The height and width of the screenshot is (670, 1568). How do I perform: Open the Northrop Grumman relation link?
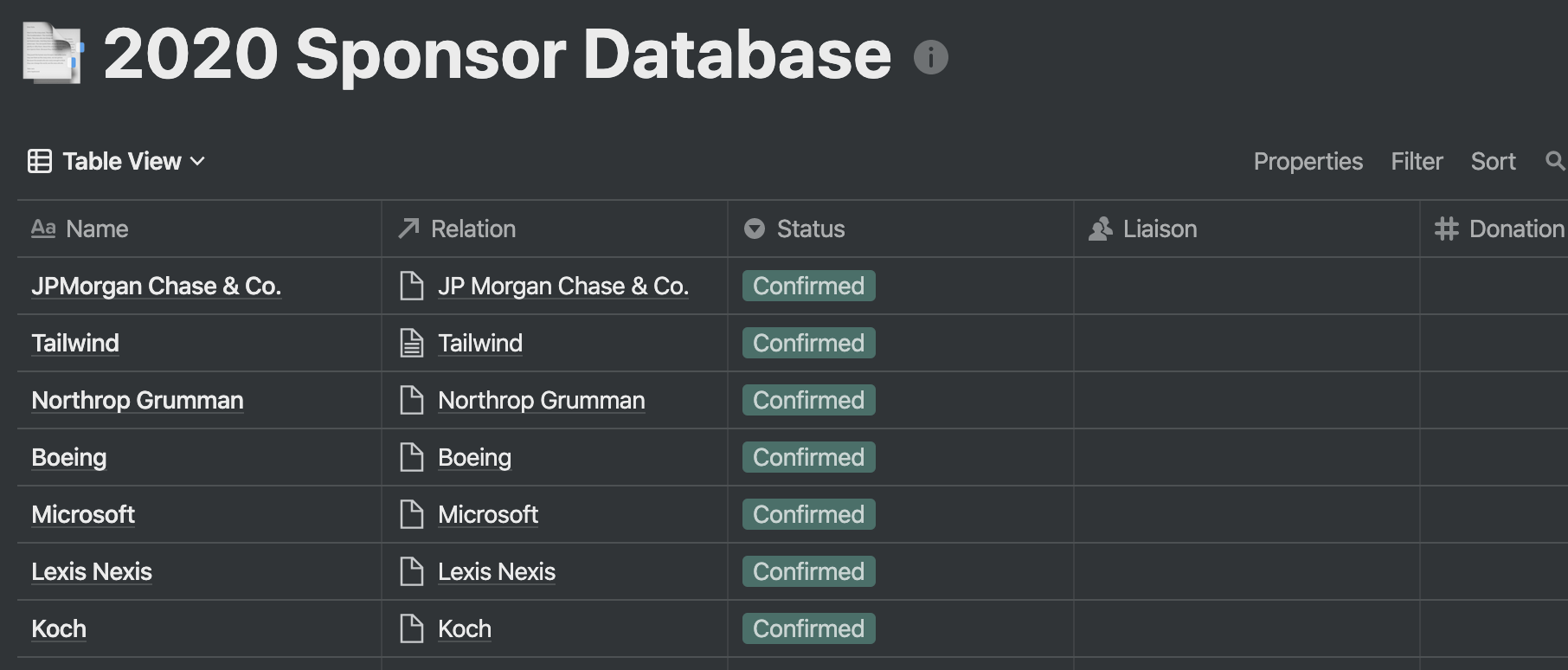[541, 401]
